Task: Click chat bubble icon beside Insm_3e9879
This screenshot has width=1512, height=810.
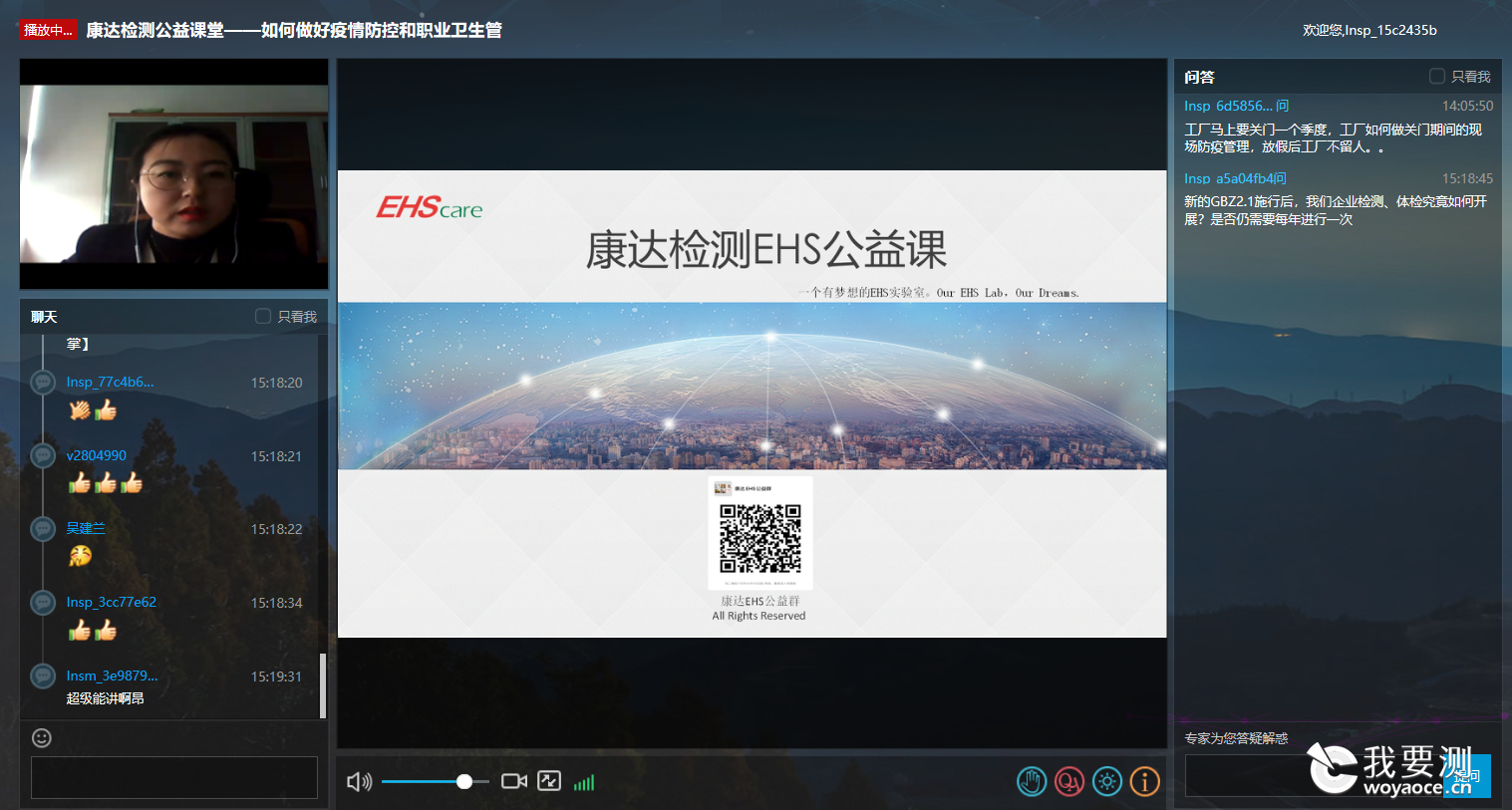Action: [x=43, y=676]
